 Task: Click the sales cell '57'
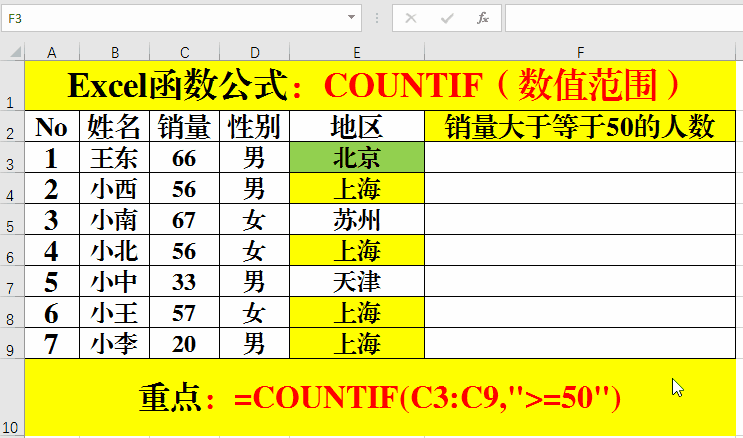pos(185,312)
